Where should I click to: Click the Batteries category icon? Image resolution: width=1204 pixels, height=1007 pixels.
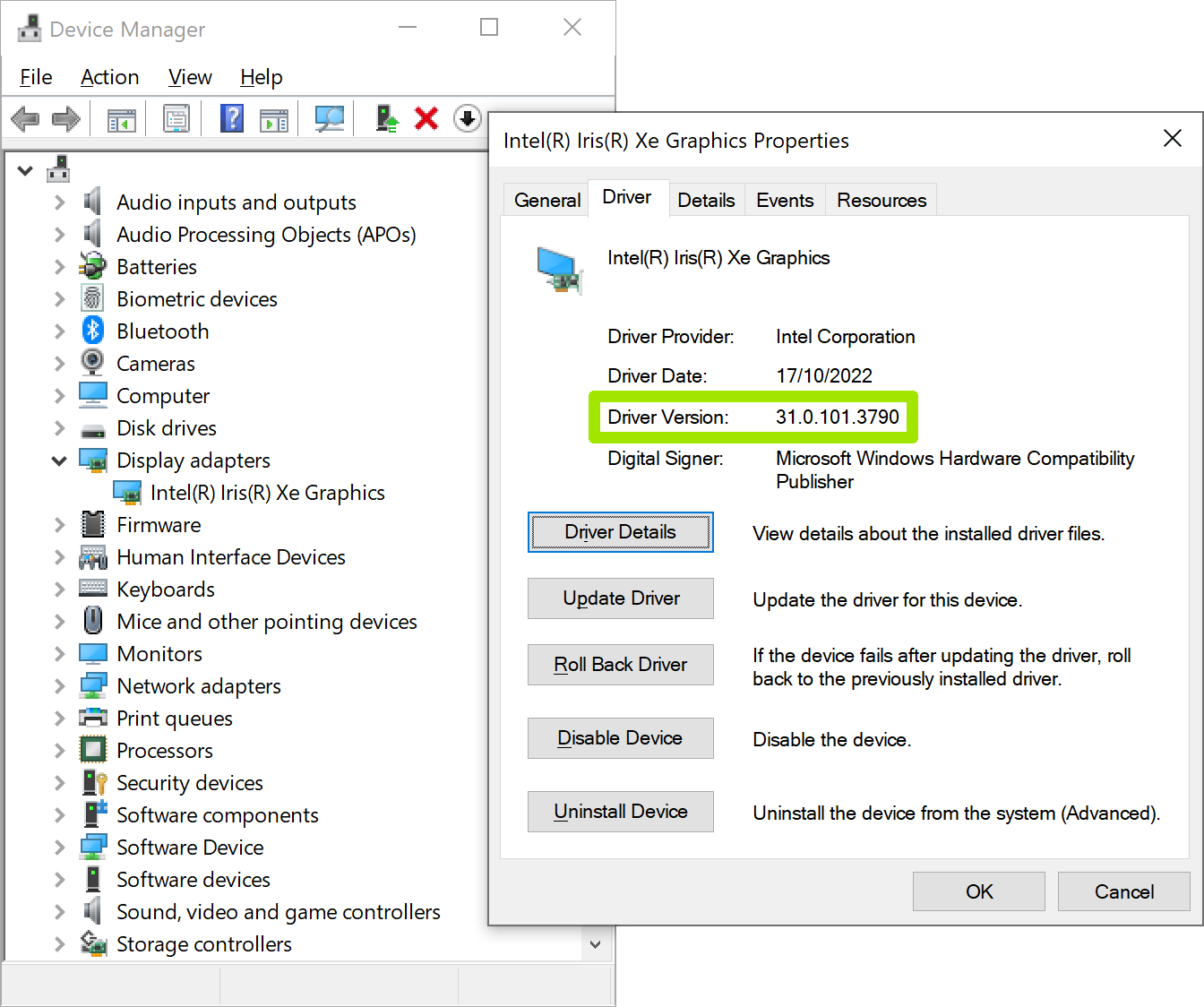click(x=92, y=266)
